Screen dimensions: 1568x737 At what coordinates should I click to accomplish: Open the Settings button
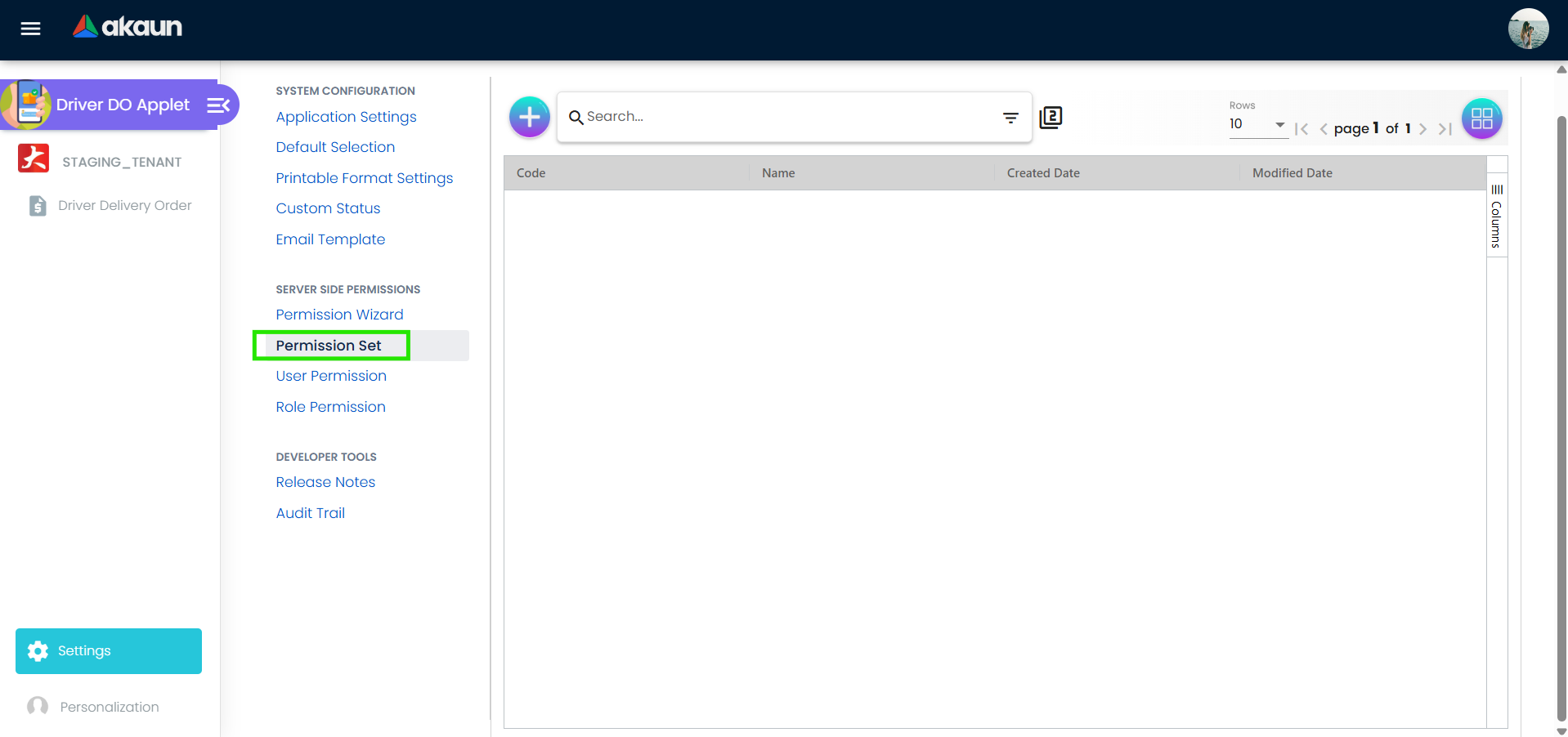tap(108, 650)
